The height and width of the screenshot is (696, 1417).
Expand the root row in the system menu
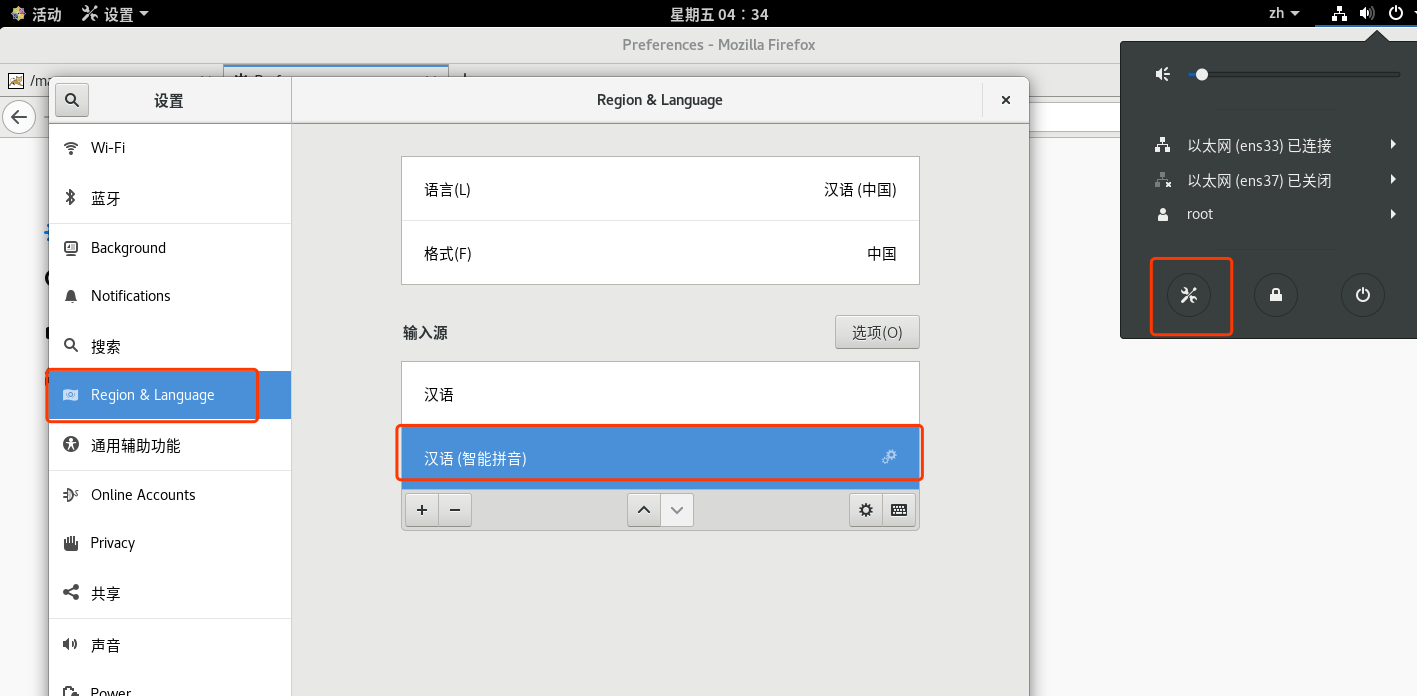1392,213
